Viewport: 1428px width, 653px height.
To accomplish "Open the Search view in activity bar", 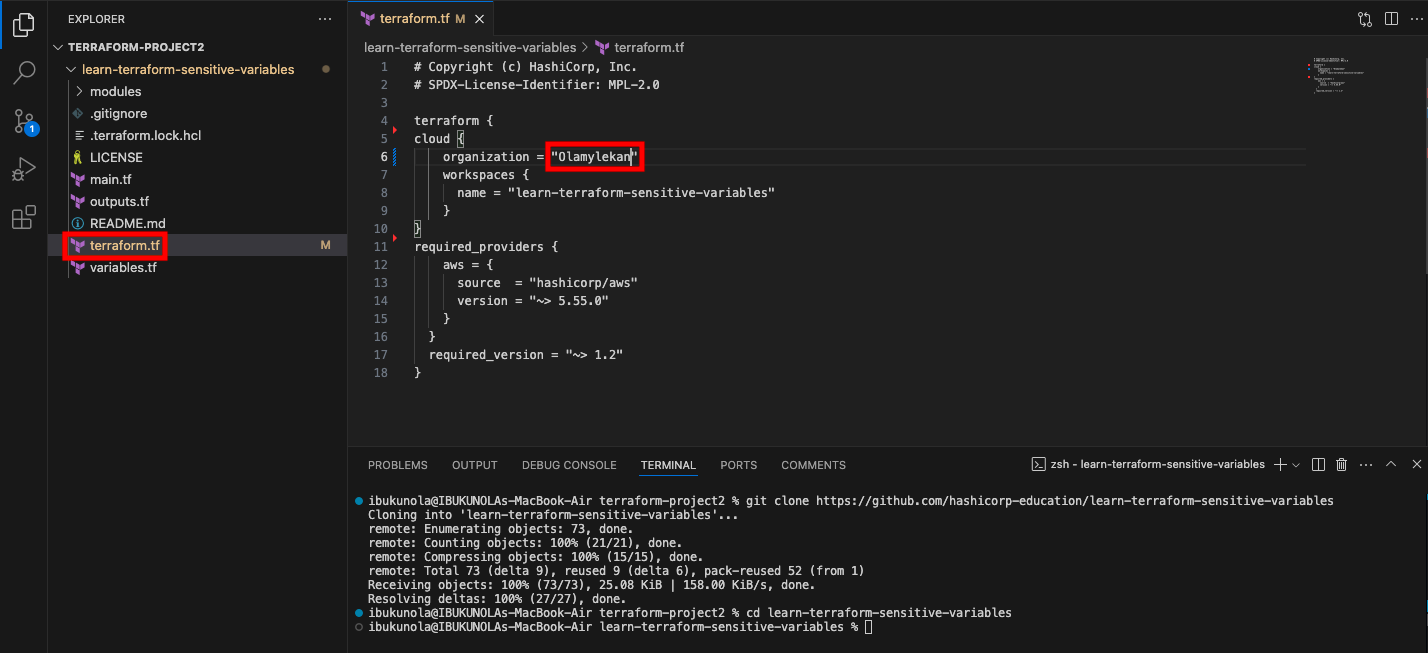I will pyautogui.click(x=24, y=73).
